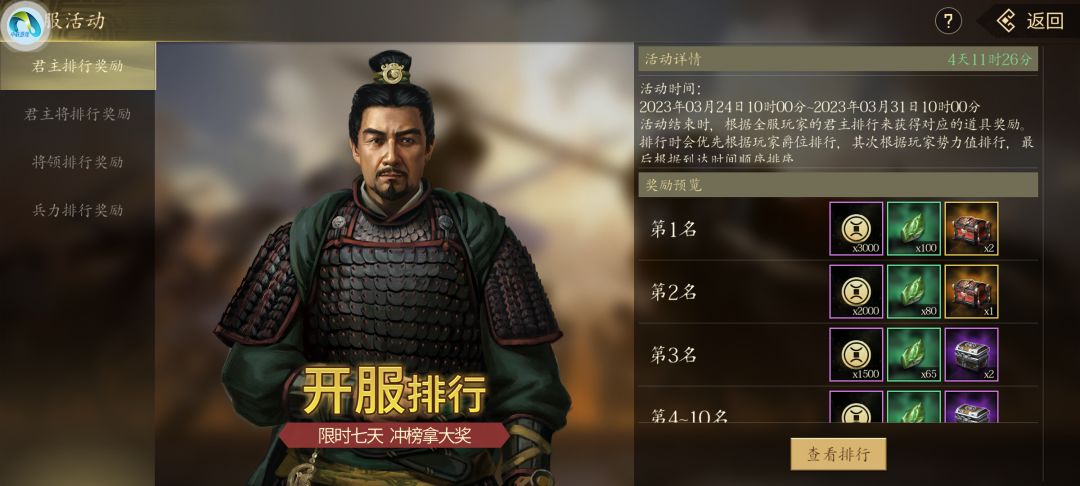
Task: Tap the first place x3000 coin reward
Action: pos(856,229)
